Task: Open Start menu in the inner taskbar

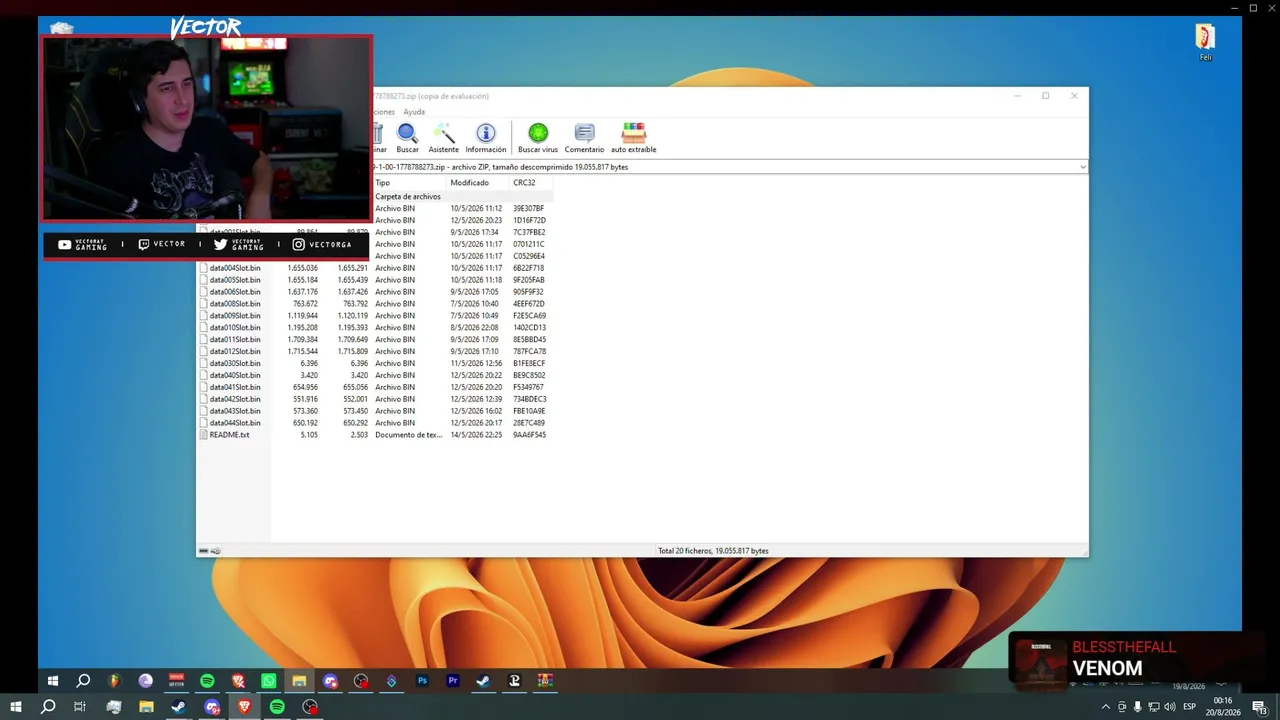Action: click(53, 681)
